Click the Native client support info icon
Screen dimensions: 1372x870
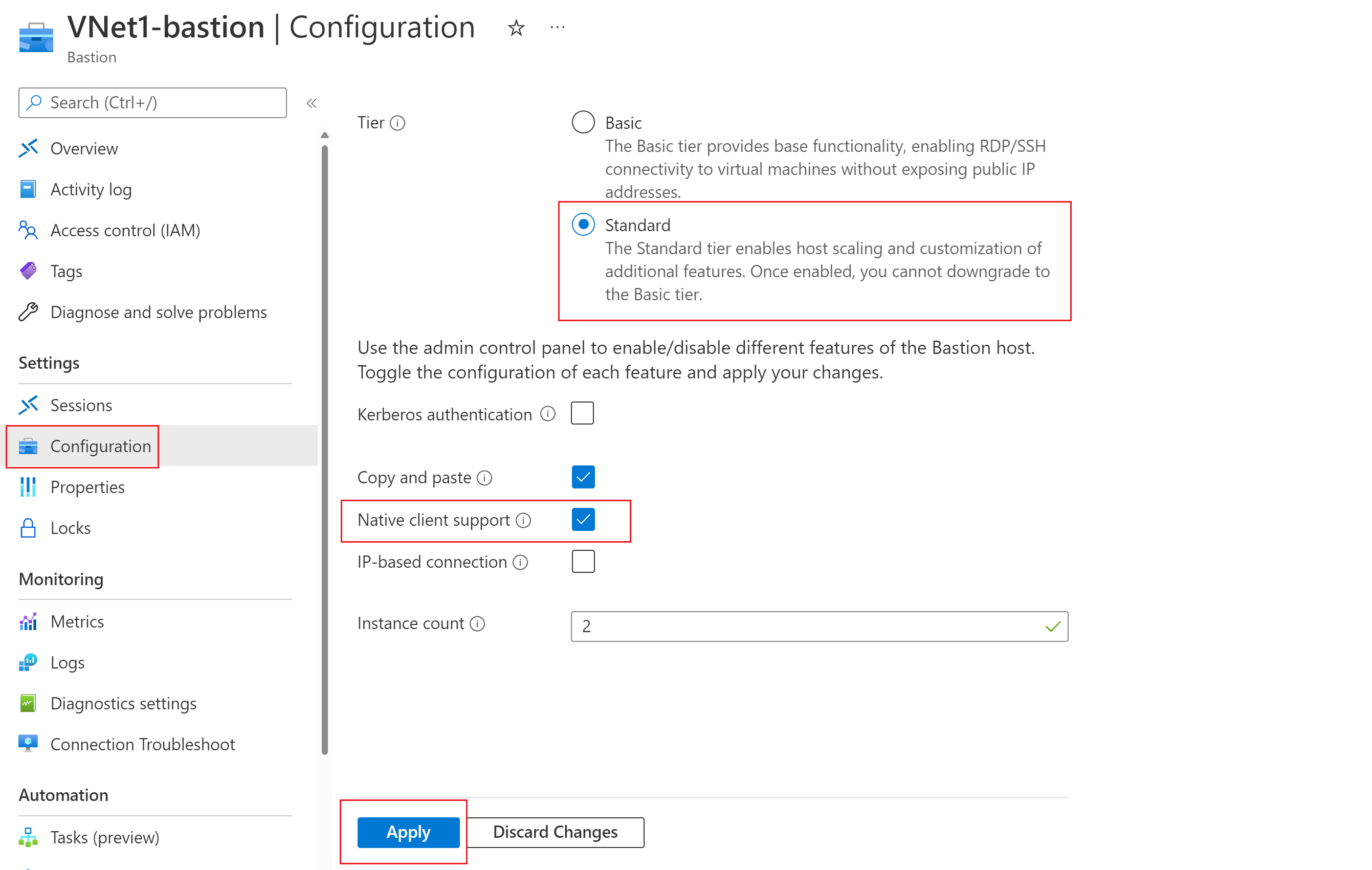pos(523,520)
